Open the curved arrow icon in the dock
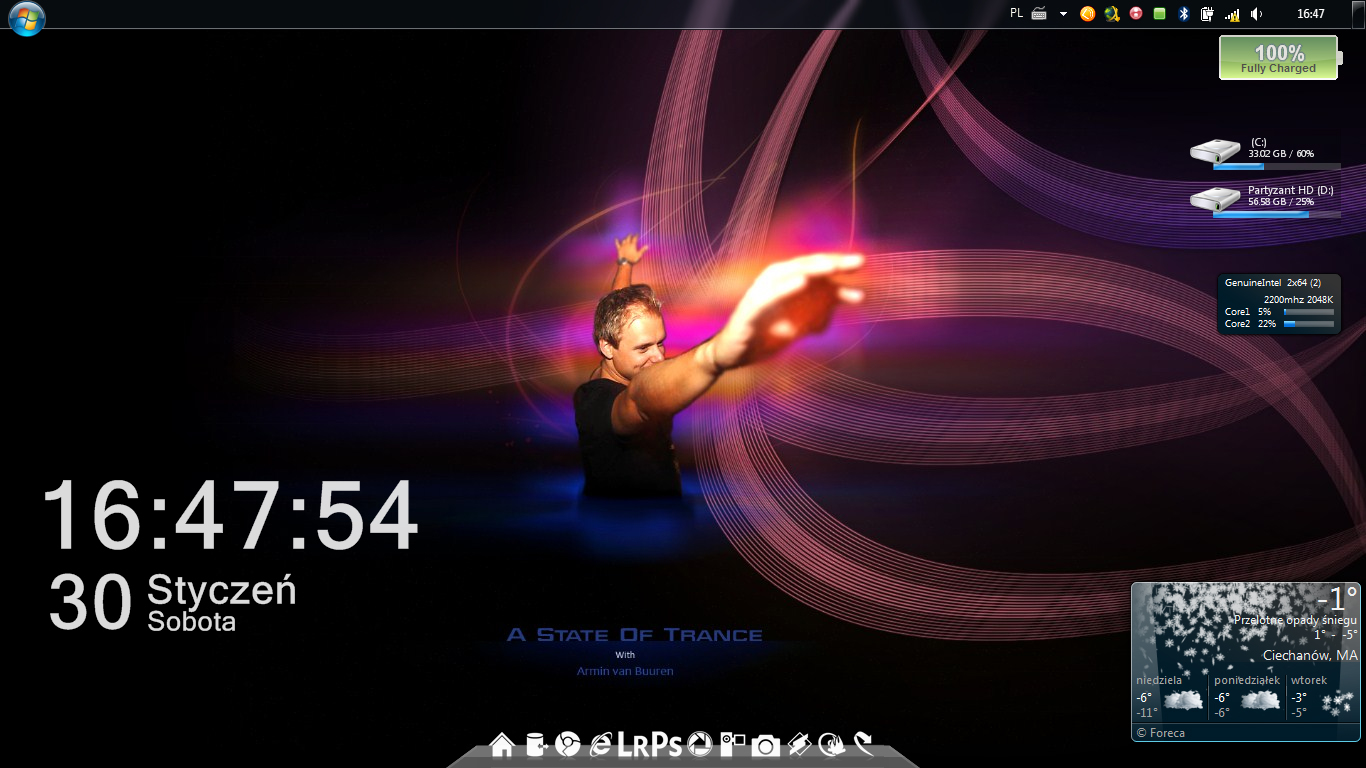Screen dimensions: 1366x768 pos(864,744)
